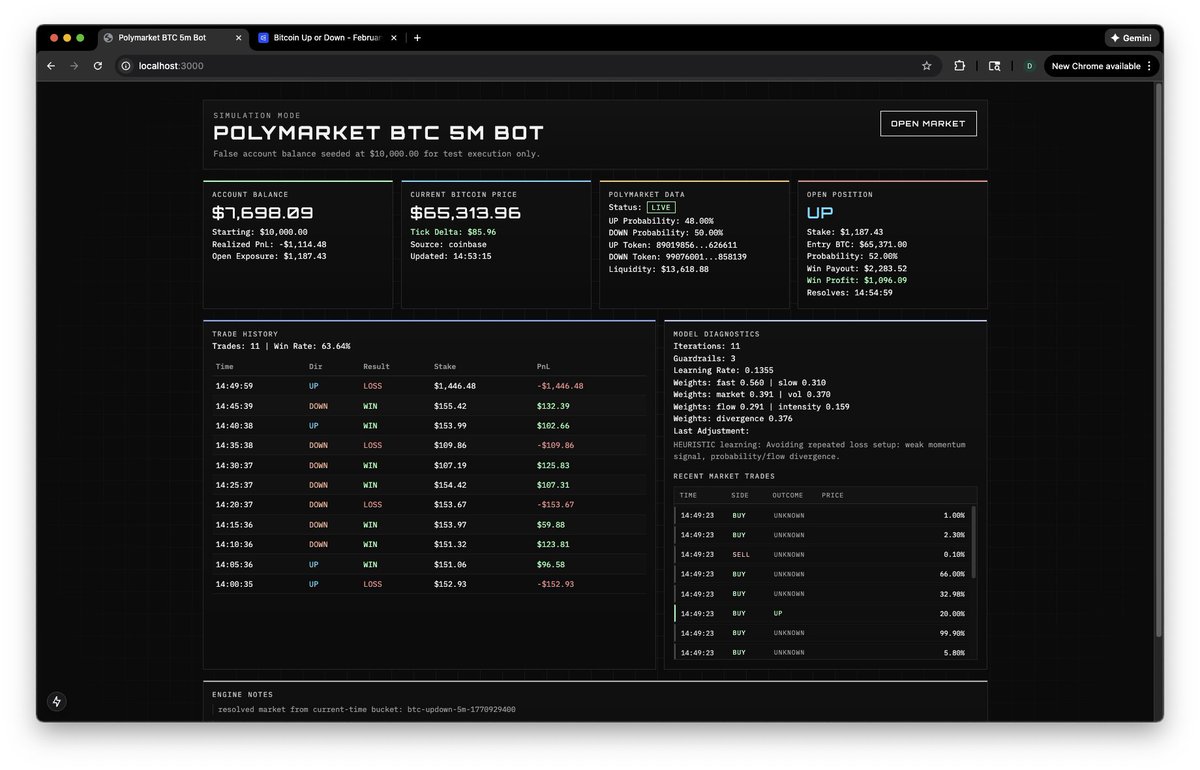Click the $7,698.09 account balance value
The height and width of the screenshot is (770, 1200).
[x=263, y=213]
